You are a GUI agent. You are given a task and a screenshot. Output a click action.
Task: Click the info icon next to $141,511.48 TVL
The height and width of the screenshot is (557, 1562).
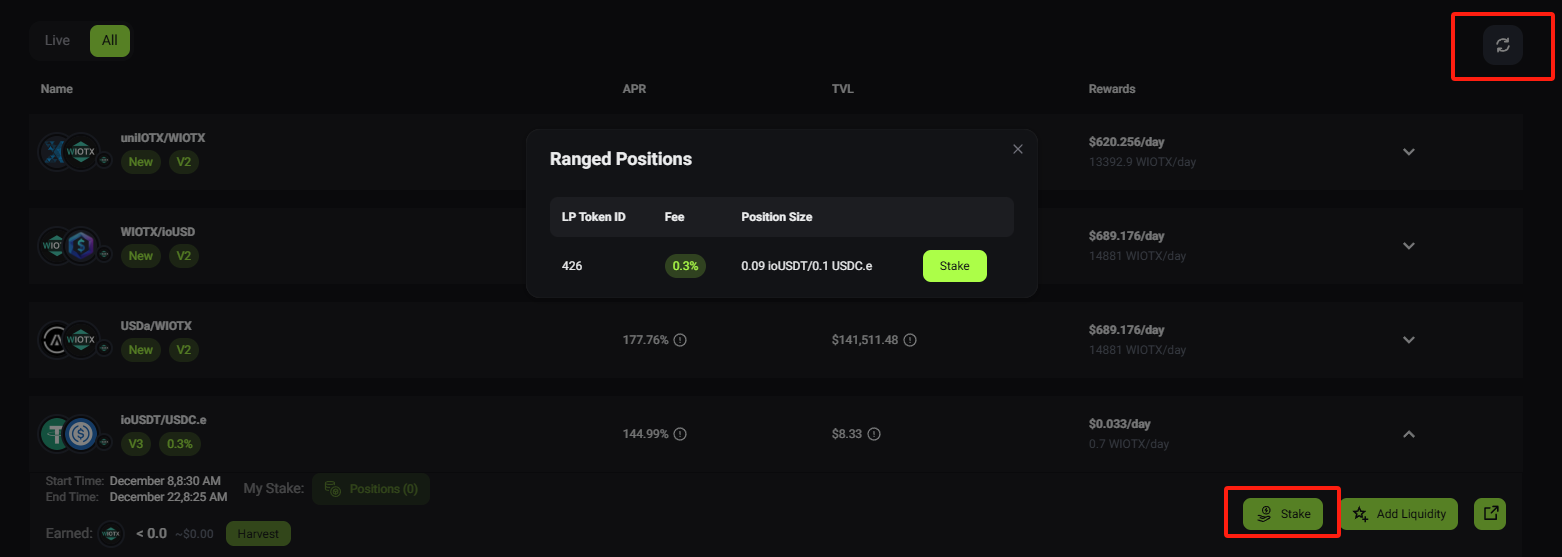pyautogui.click(x=910, y=340)
